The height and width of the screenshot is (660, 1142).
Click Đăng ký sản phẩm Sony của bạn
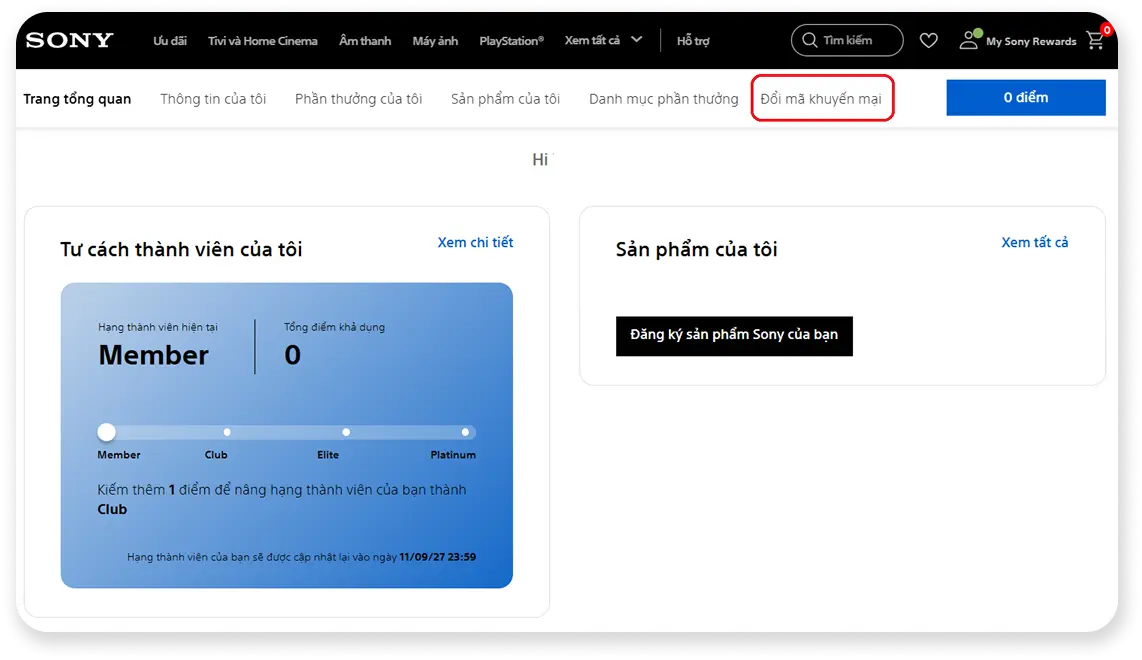click(734, 336)
